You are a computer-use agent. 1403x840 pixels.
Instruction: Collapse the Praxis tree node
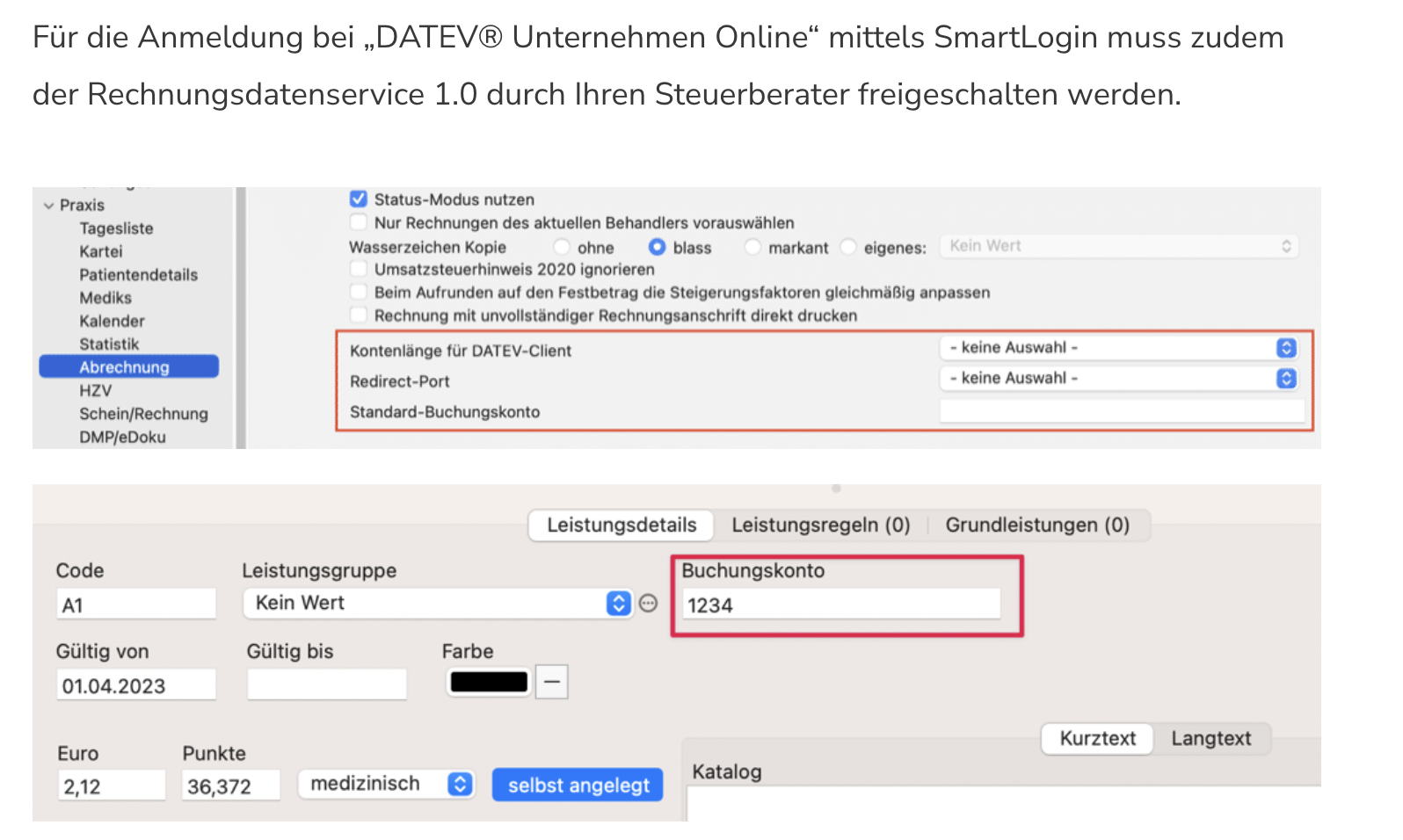pos(48,206)
